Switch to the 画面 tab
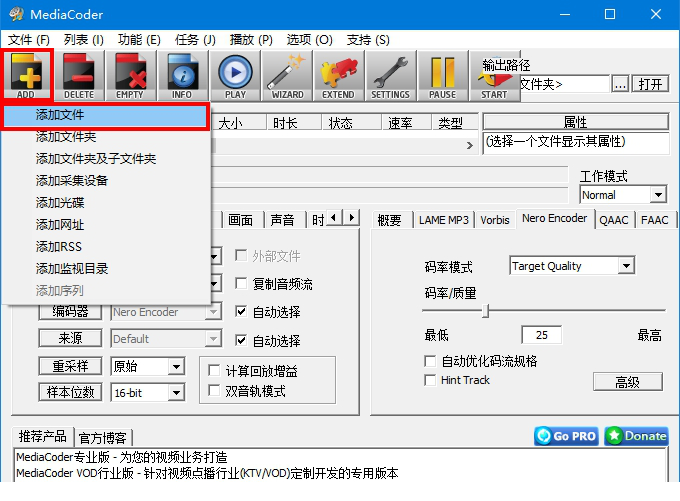The width and height of the screenshot is (680, 501). point(241,220)
